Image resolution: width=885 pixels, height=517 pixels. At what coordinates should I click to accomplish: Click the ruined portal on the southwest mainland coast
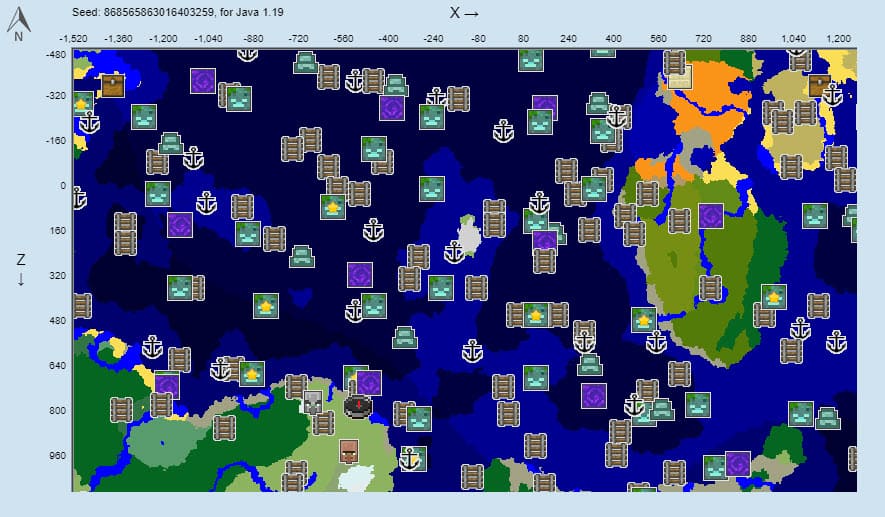click(x=167, y=385)
